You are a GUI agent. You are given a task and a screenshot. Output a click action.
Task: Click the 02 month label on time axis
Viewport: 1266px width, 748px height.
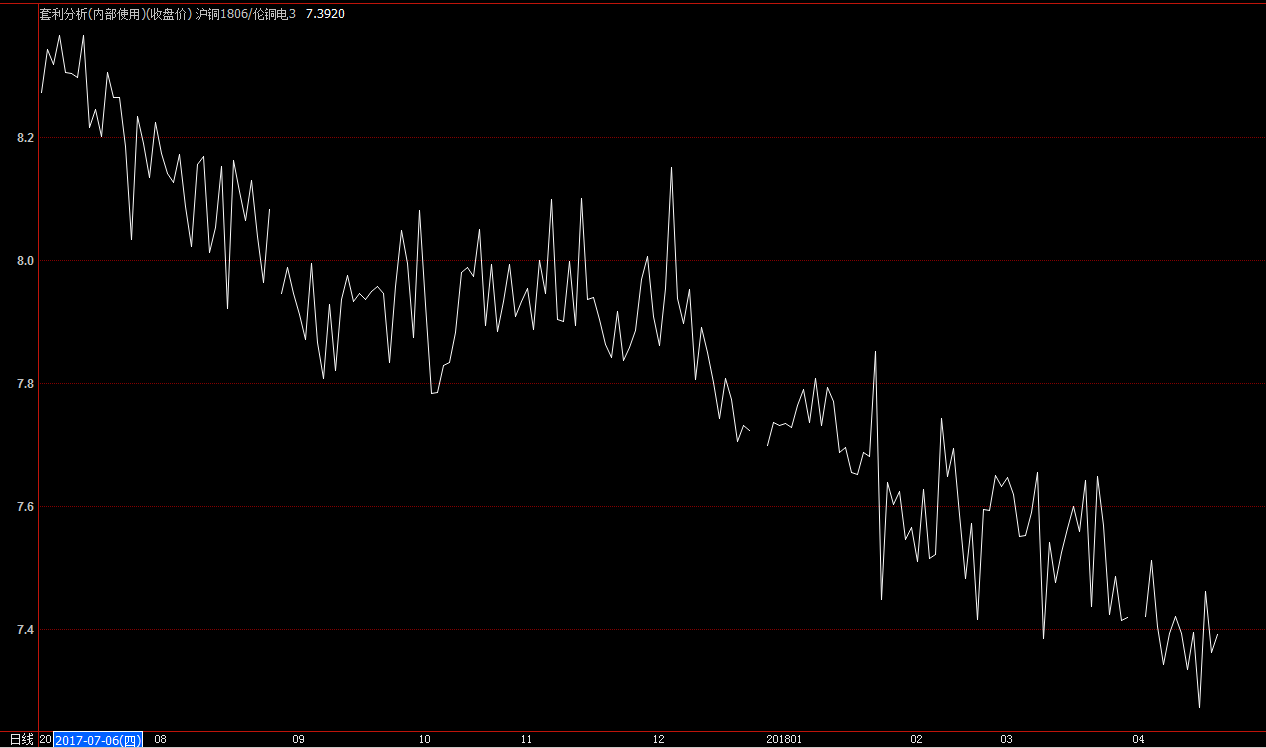click(916, 740)
